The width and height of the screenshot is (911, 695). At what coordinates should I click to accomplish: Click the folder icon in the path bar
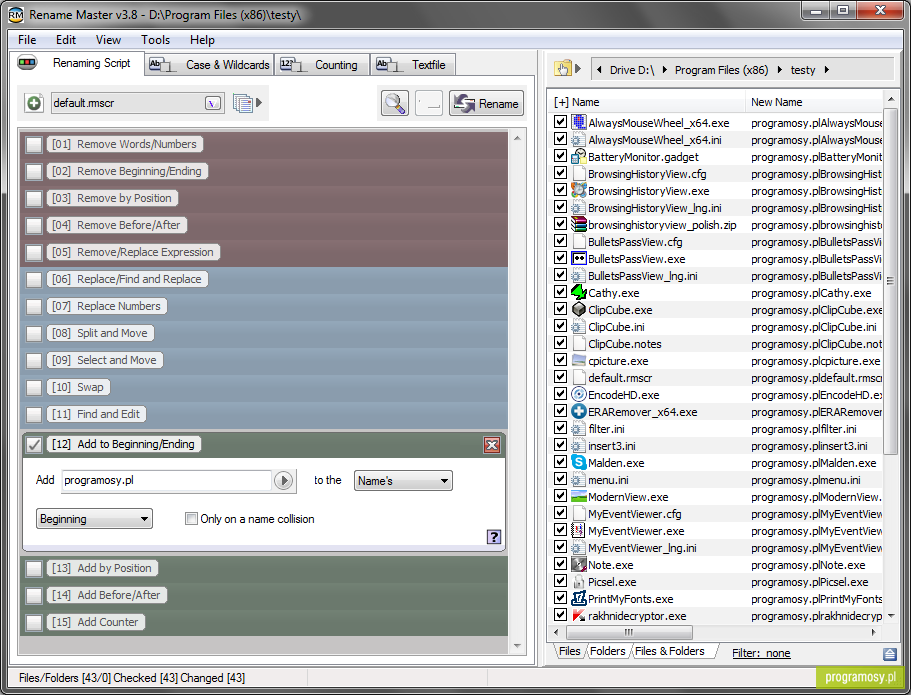(x=562, y=69)
